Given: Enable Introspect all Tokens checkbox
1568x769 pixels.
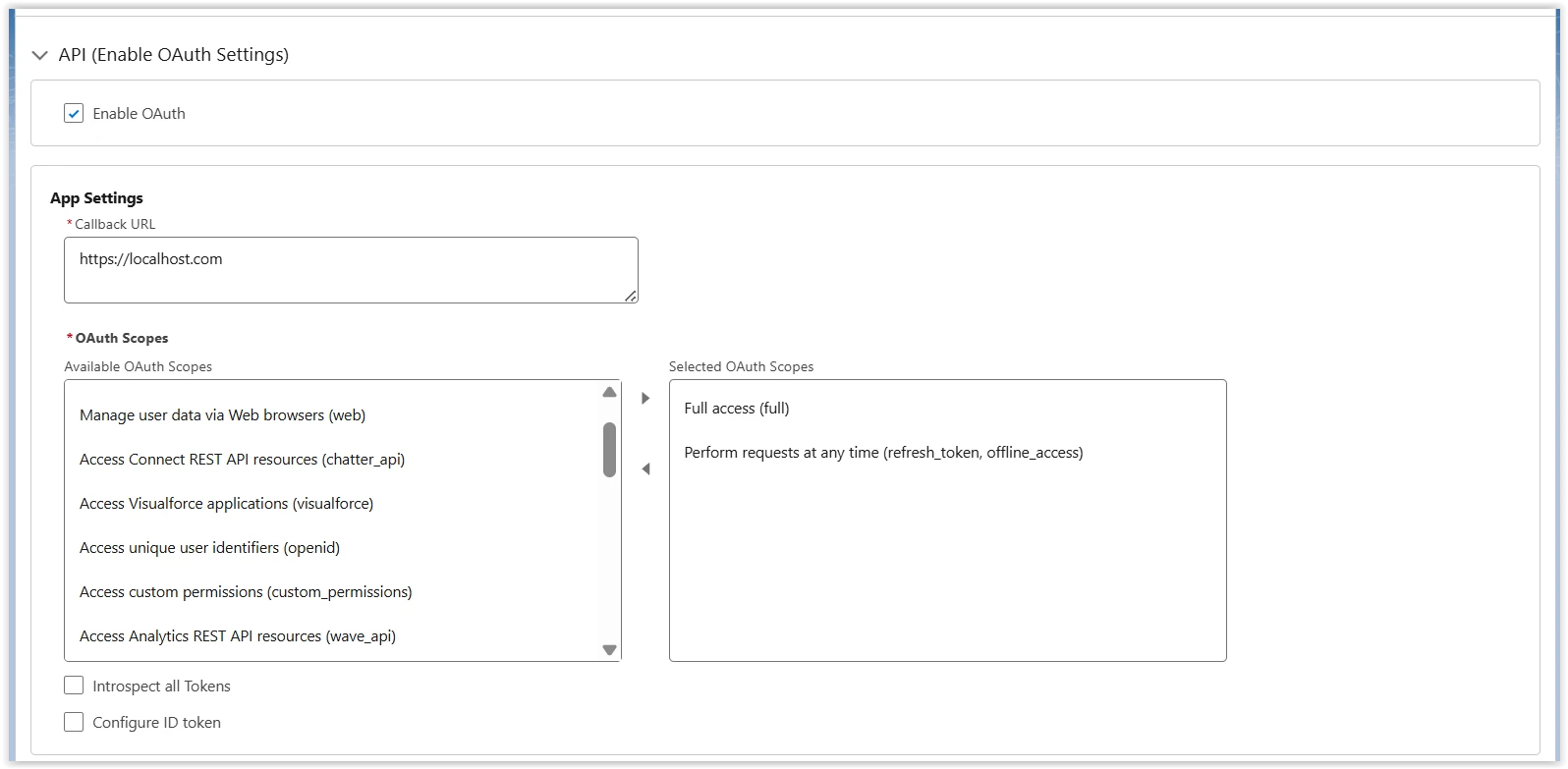Looking at the screenshot, I should (x=74, y=686).
